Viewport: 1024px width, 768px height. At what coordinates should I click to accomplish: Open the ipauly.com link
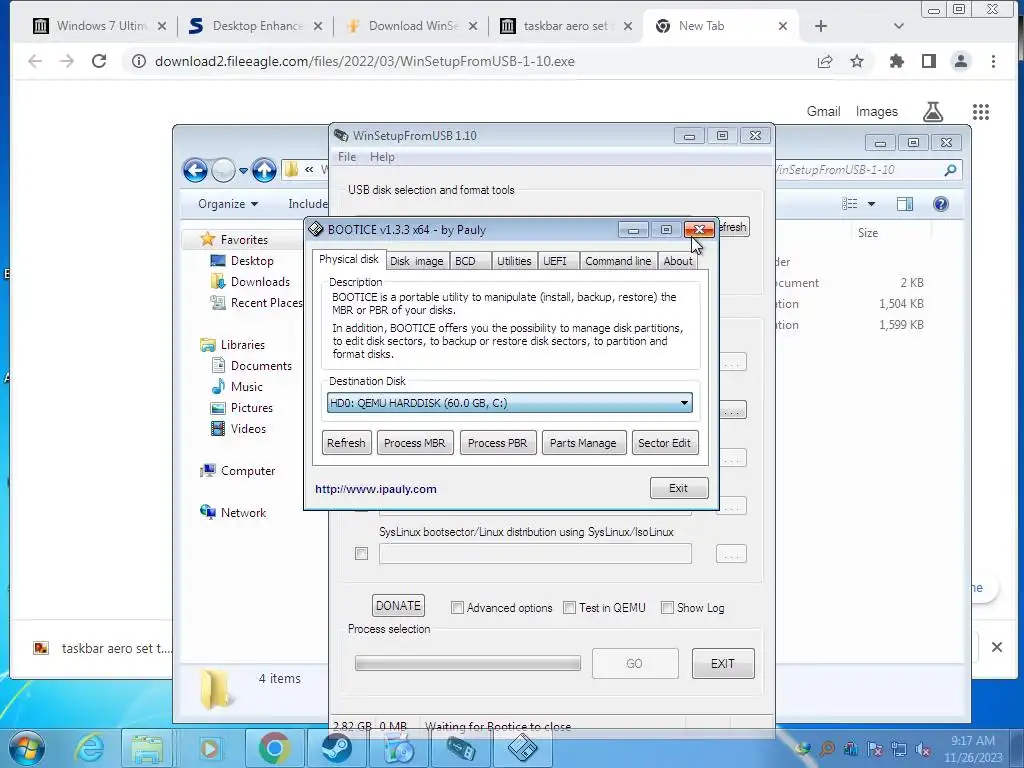(376, 489)
